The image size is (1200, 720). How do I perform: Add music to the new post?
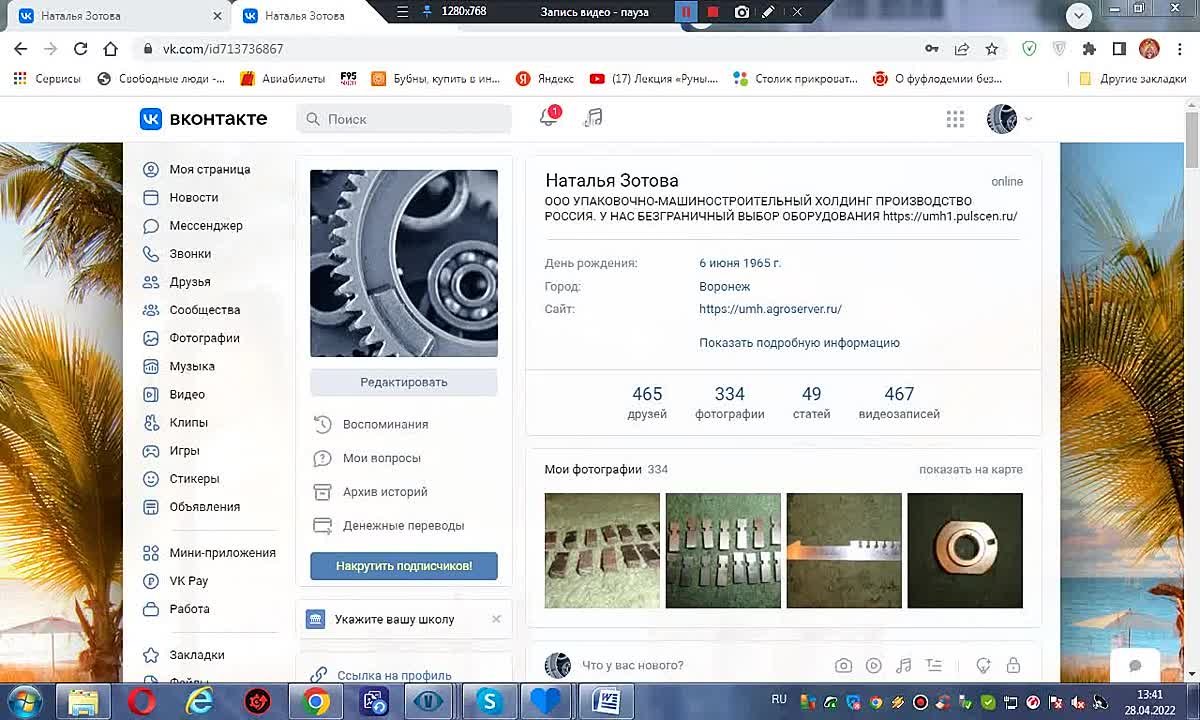(x=903, y=664)
